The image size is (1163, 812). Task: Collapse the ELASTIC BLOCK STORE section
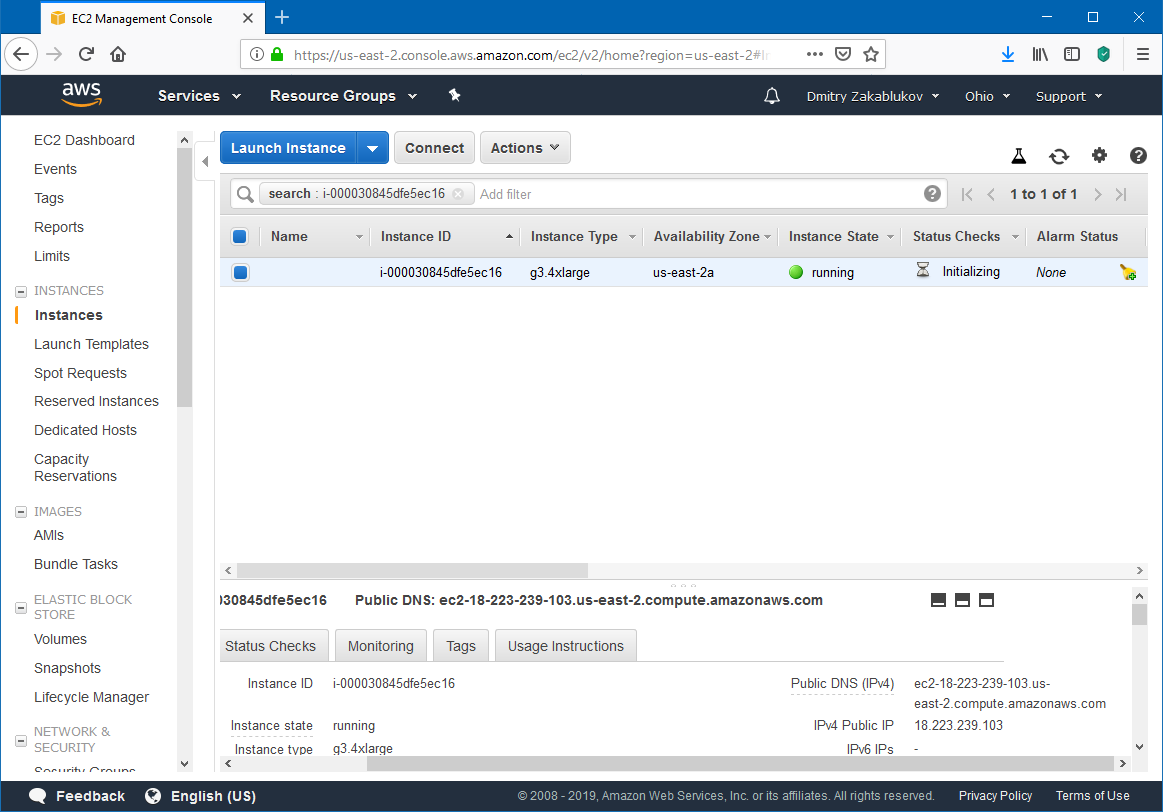click(x=21, y=607)
